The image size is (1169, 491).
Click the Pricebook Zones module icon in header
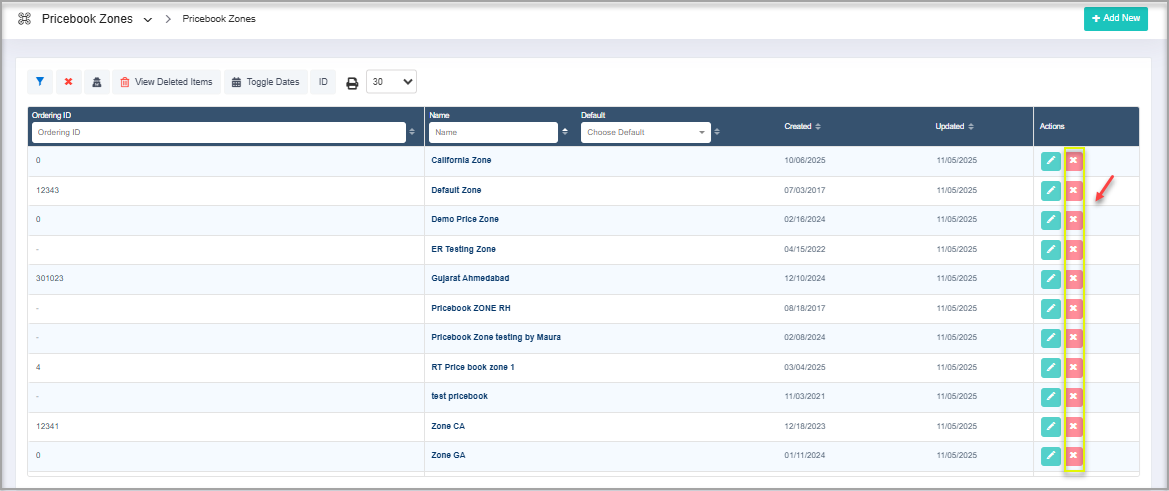pyautogui.click(x=25, y=19)
